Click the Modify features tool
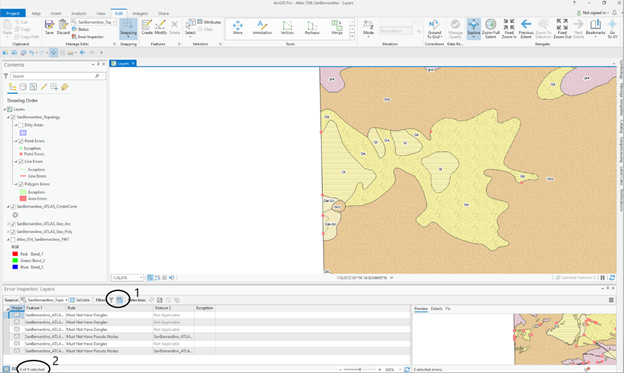Viewport: 624px width, 373px height. click(x=160, y=27)
